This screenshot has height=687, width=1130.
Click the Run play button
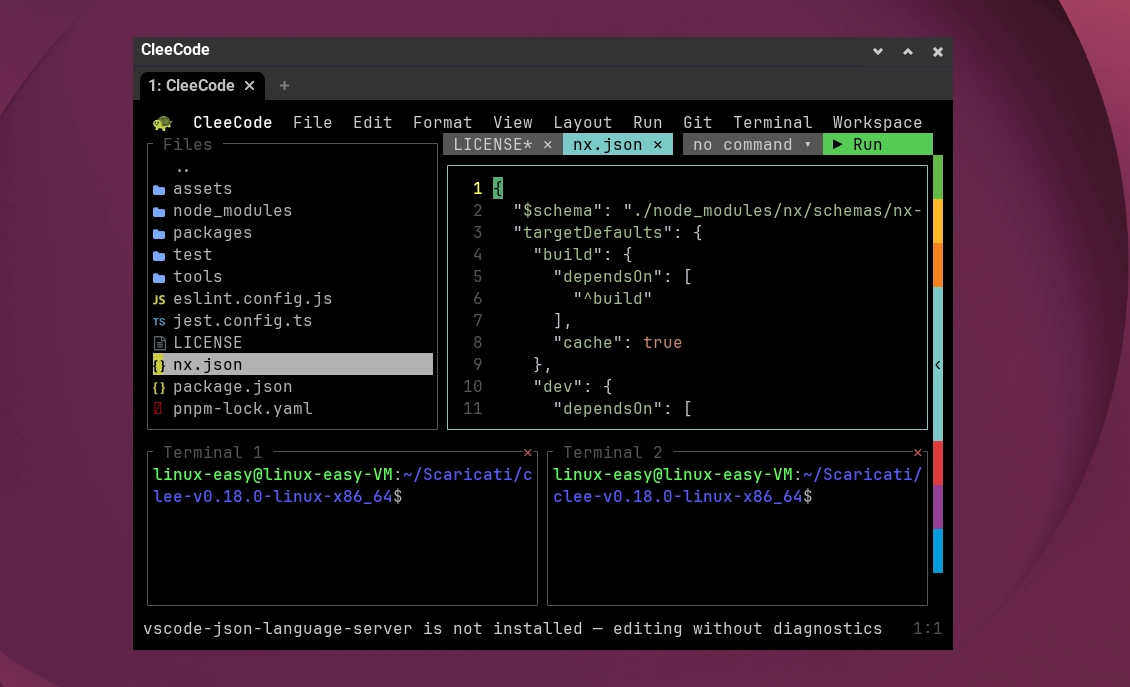click(x=877, y=145)
